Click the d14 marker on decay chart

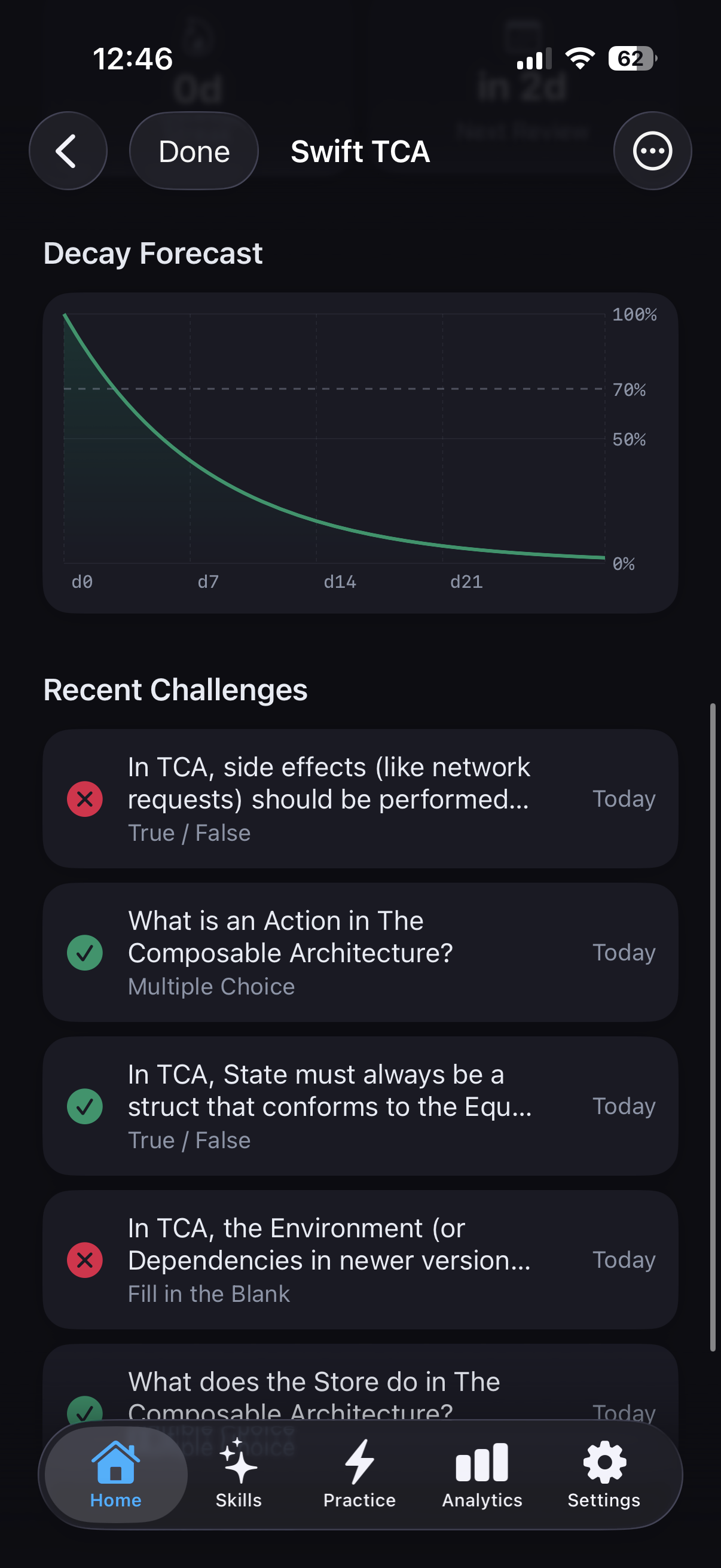pos(340,582)
